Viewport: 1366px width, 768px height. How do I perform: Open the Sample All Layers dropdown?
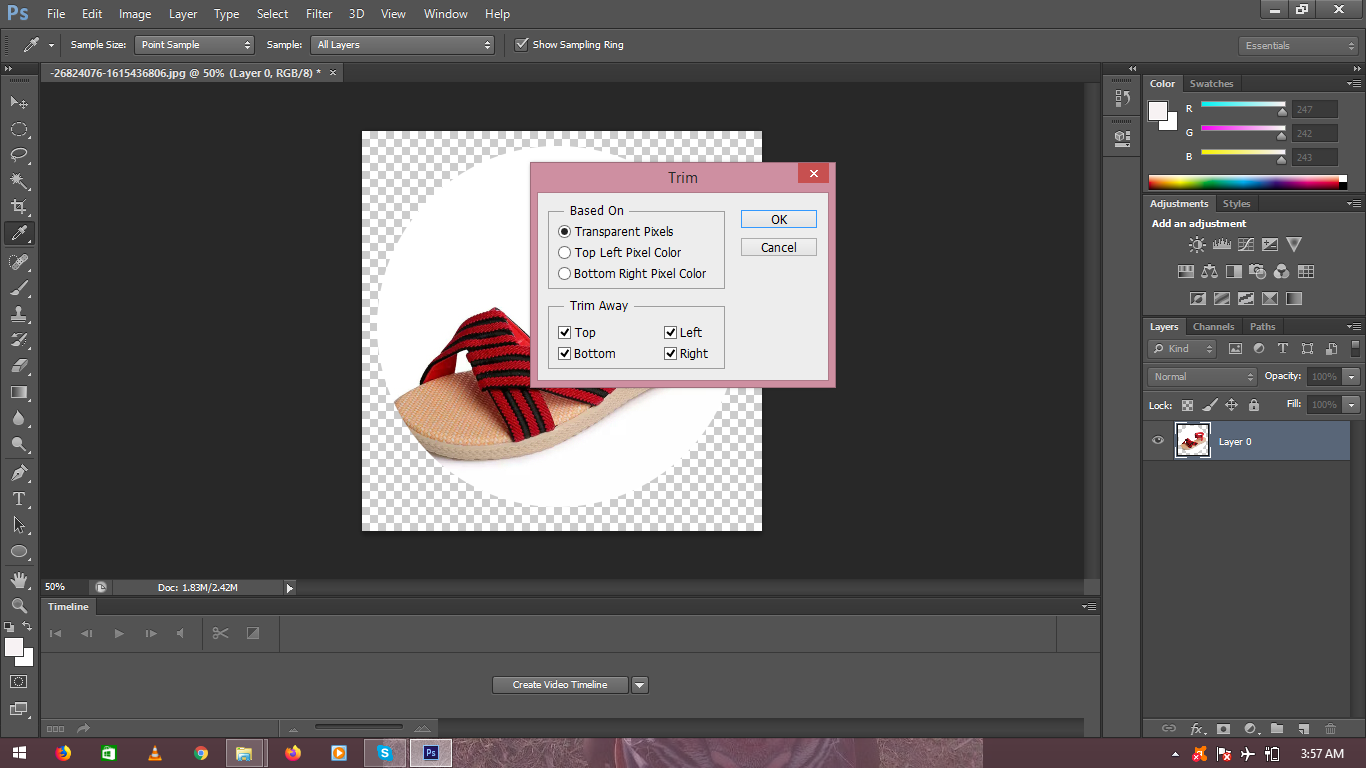click(403, 45)
